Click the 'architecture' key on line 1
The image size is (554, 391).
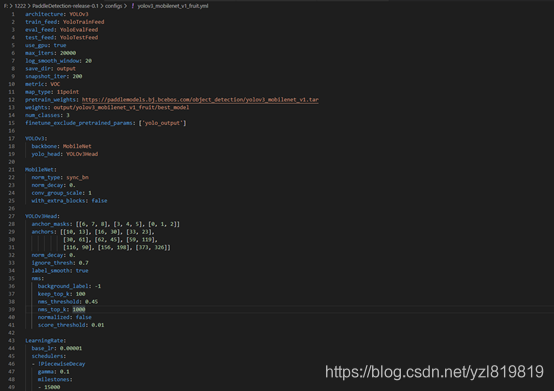pos(44,14)
